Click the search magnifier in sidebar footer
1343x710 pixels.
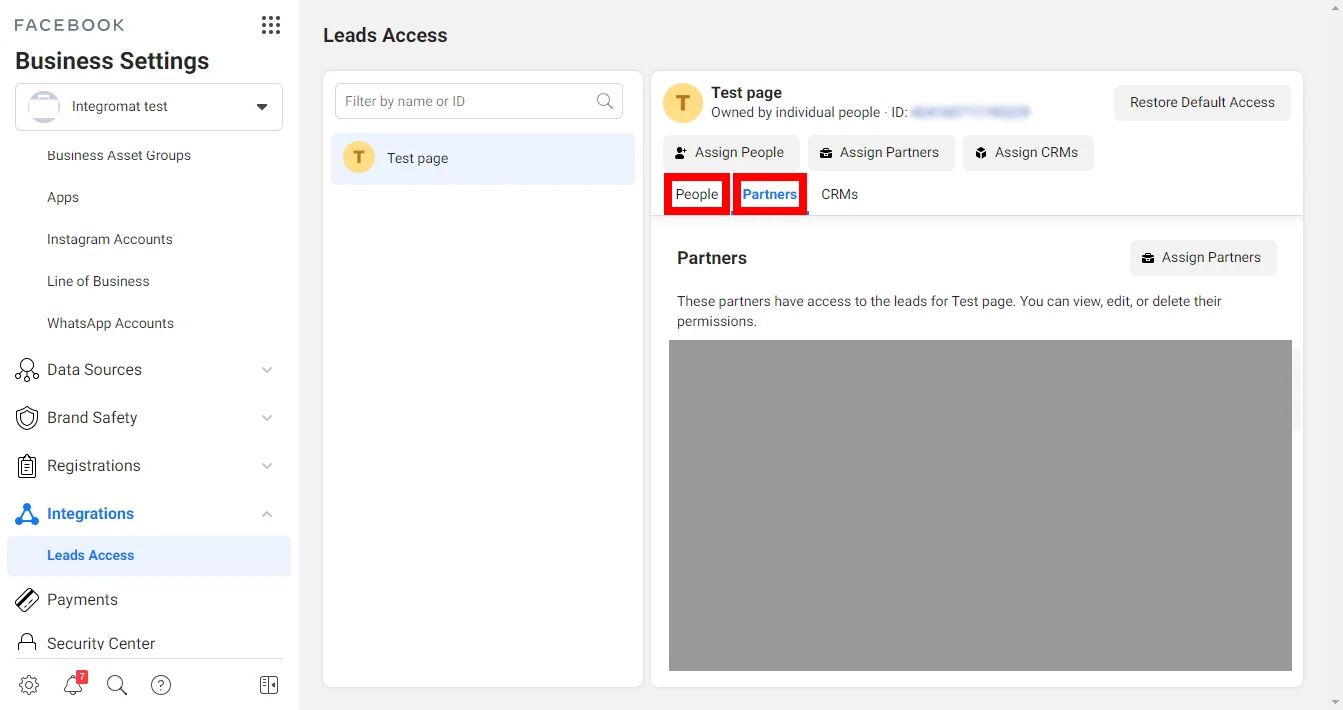coord(117,685)
